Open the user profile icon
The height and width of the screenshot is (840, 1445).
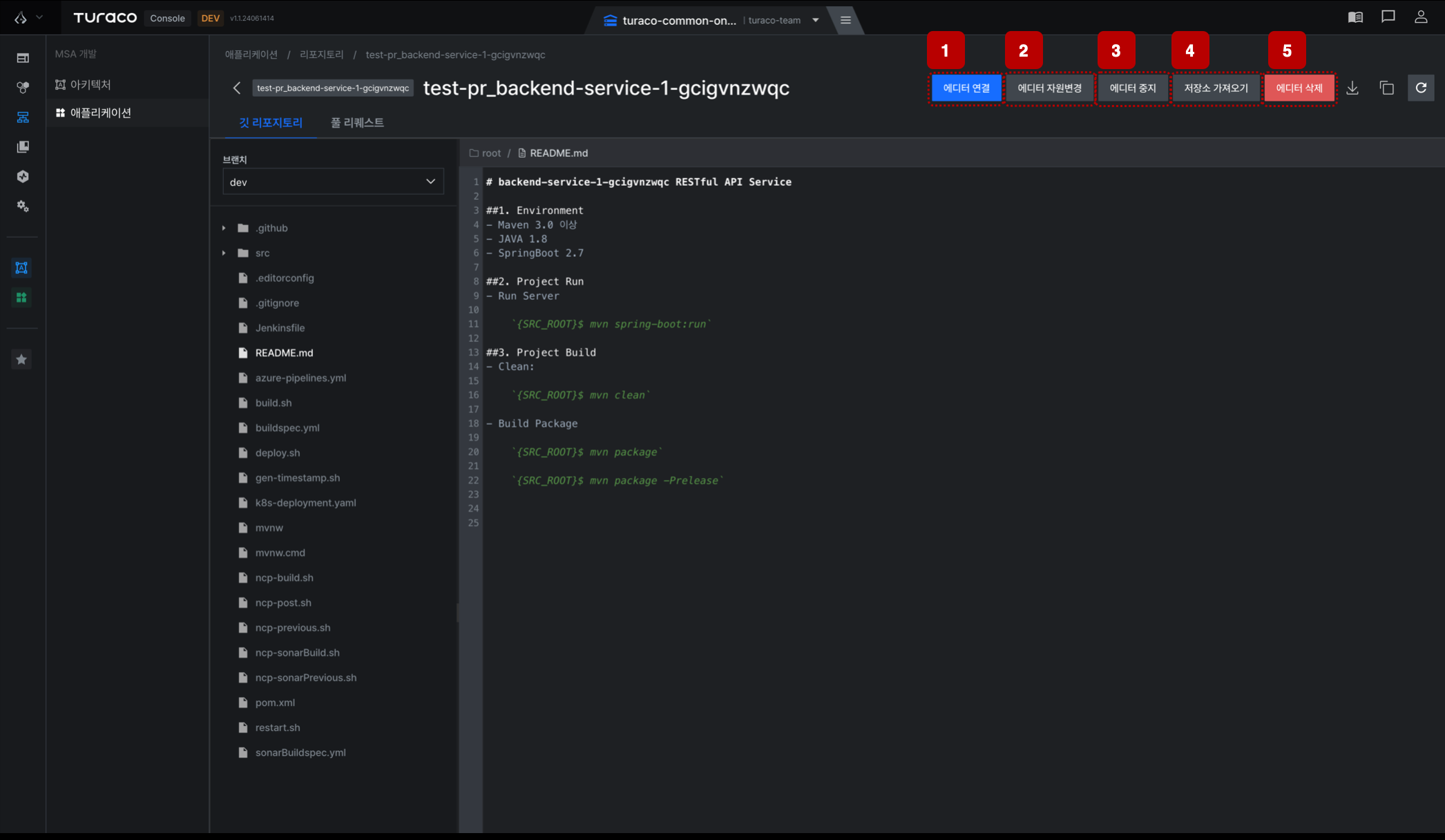click(x=1421, y=17)
